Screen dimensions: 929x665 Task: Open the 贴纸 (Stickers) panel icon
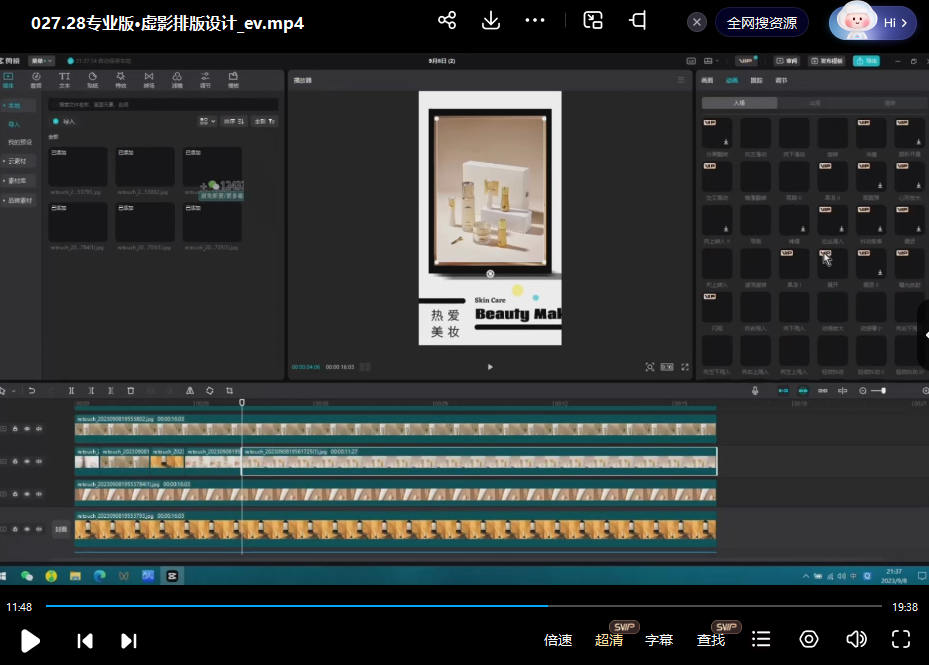pos(92,78)
